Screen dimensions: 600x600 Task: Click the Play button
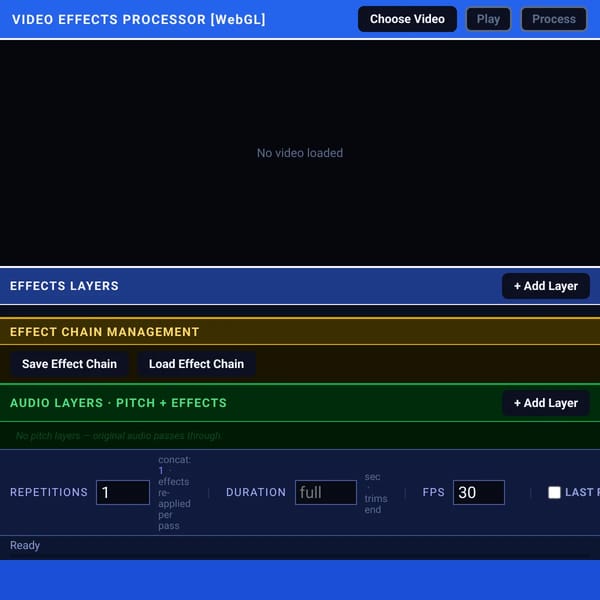click(488, 19)
